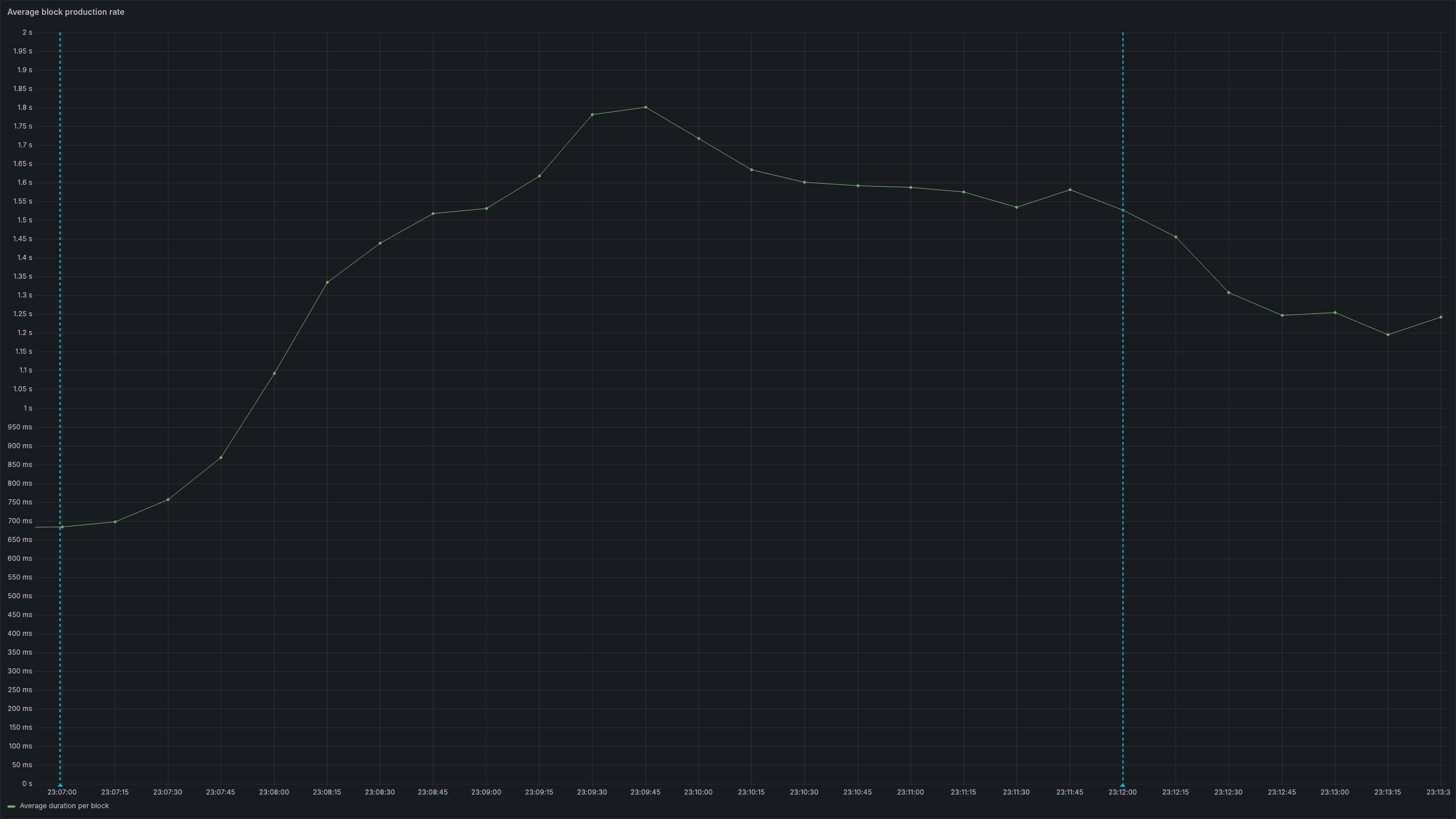The height and width of the screenshot is (819, 1456).
Task: Click the local peak data point at 23:11:45
Action: point(1070,189)
